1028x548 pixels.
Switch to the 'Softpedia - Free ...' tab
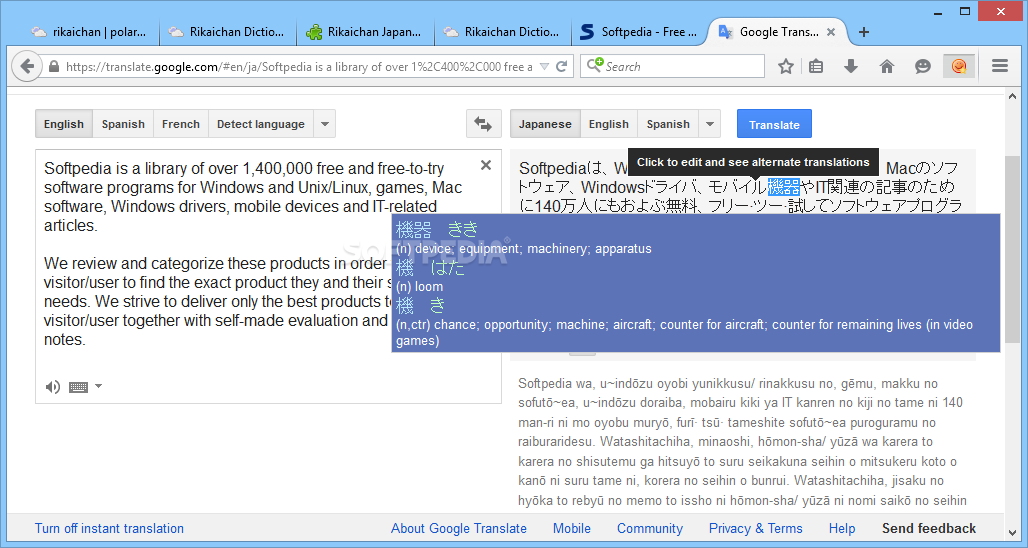click(641, 31)
